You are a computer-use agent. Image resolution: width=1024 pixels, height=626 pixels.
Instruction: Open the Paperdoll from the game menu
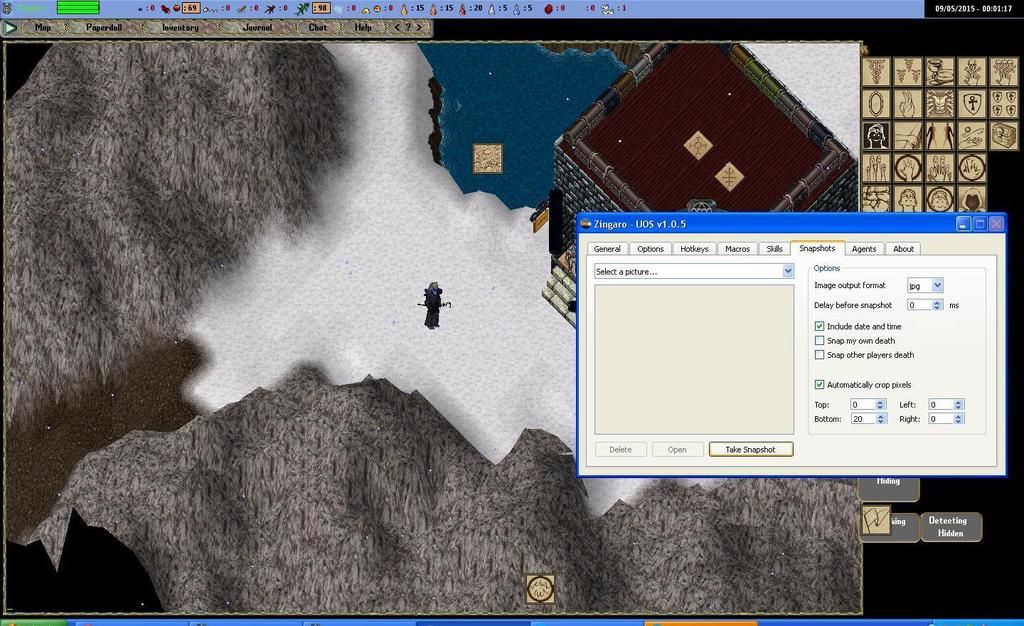[104, 28]
